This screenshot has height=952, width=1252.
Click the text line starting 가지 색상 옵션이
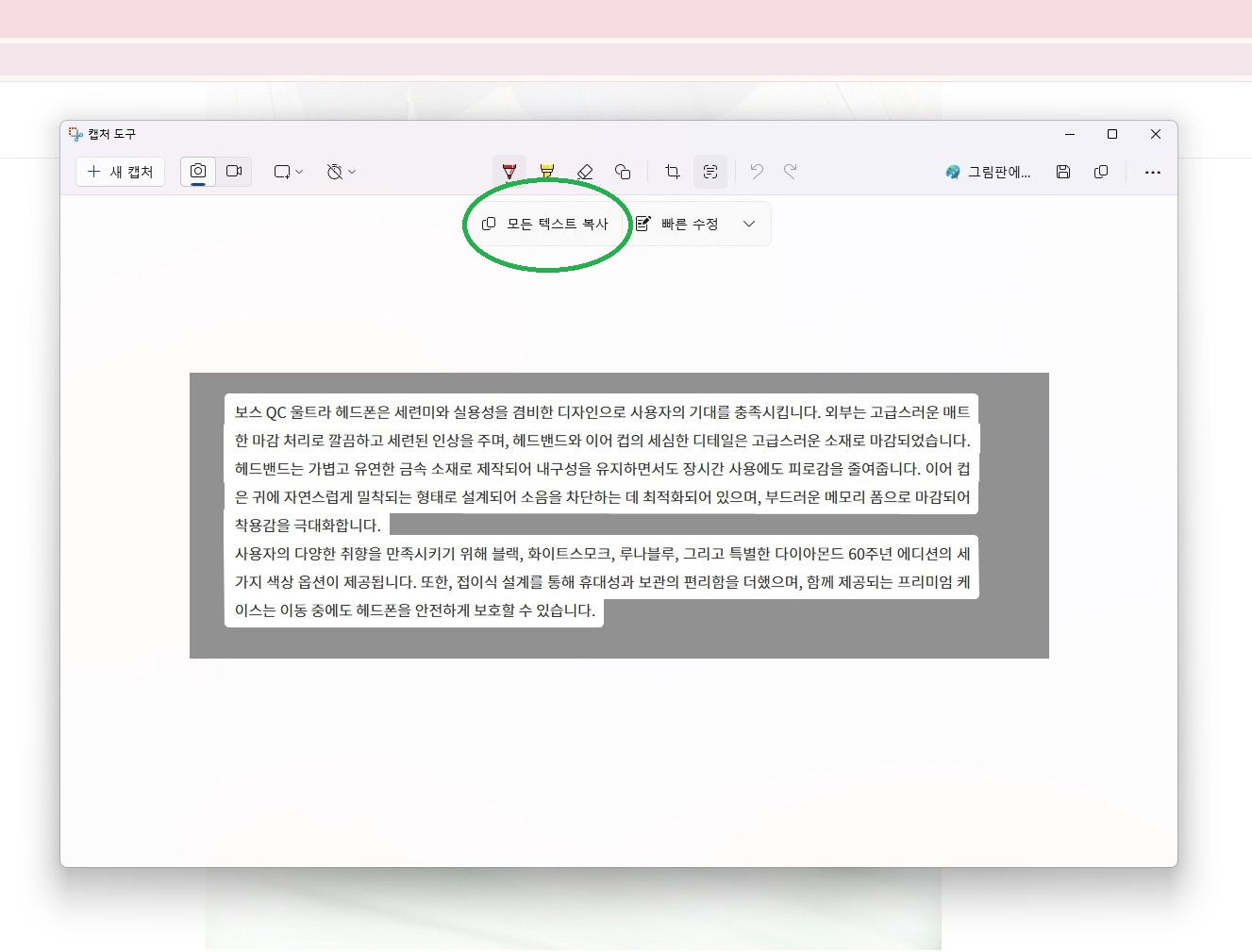coord(602,582)
